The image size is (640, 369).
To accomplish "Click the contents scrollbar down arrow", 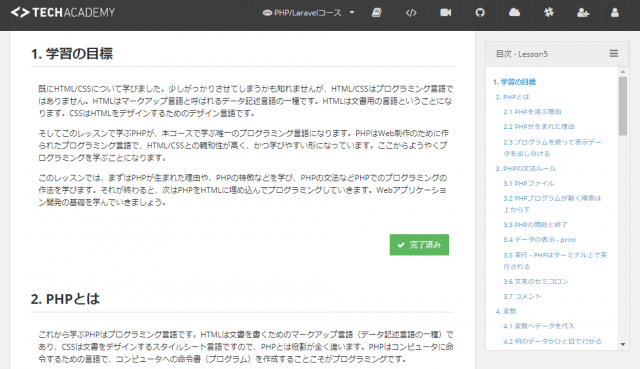I will click(623, 345).
